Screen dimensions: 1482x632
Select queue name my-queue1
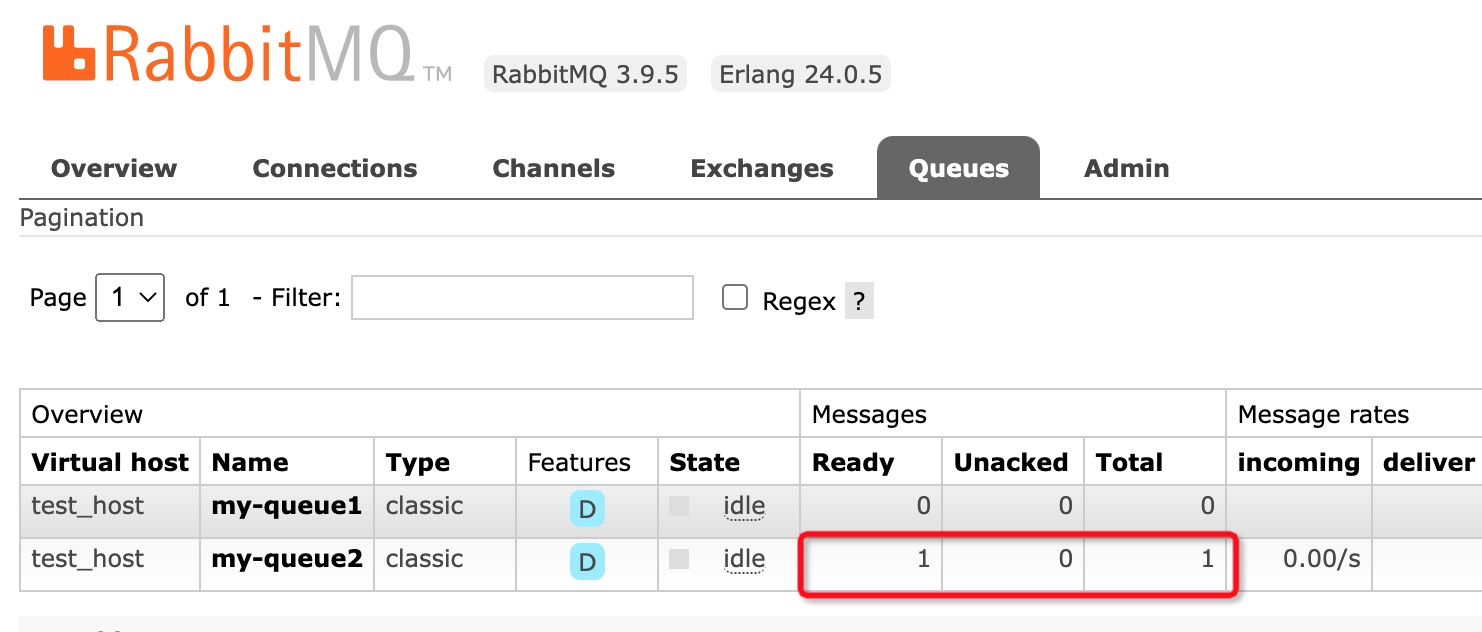click(285, 506)
